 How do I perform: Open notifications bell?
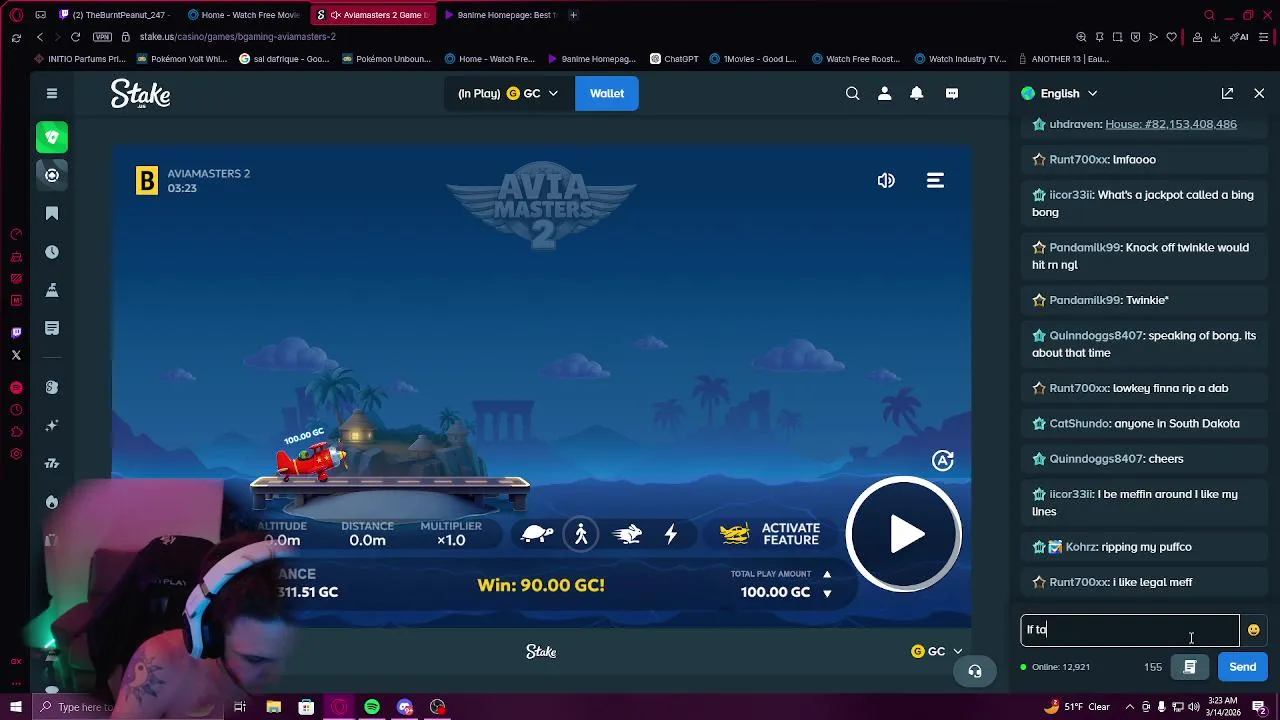pyautogui.click(x=916, y=93)
